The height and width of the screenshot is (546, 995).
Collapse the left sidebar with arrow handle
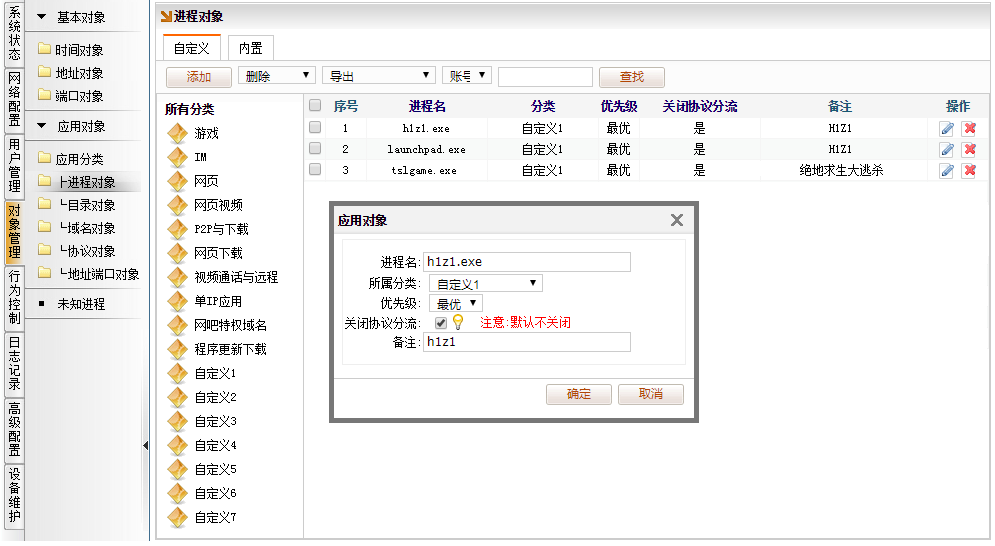click(145, 445)
